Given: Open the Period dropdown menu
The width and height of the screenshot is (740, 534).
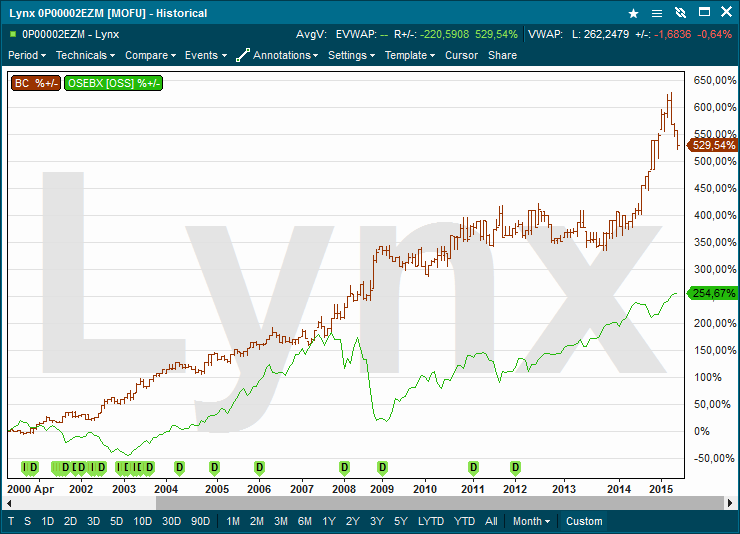Looking at the screenshot, I should pos(27,55).
